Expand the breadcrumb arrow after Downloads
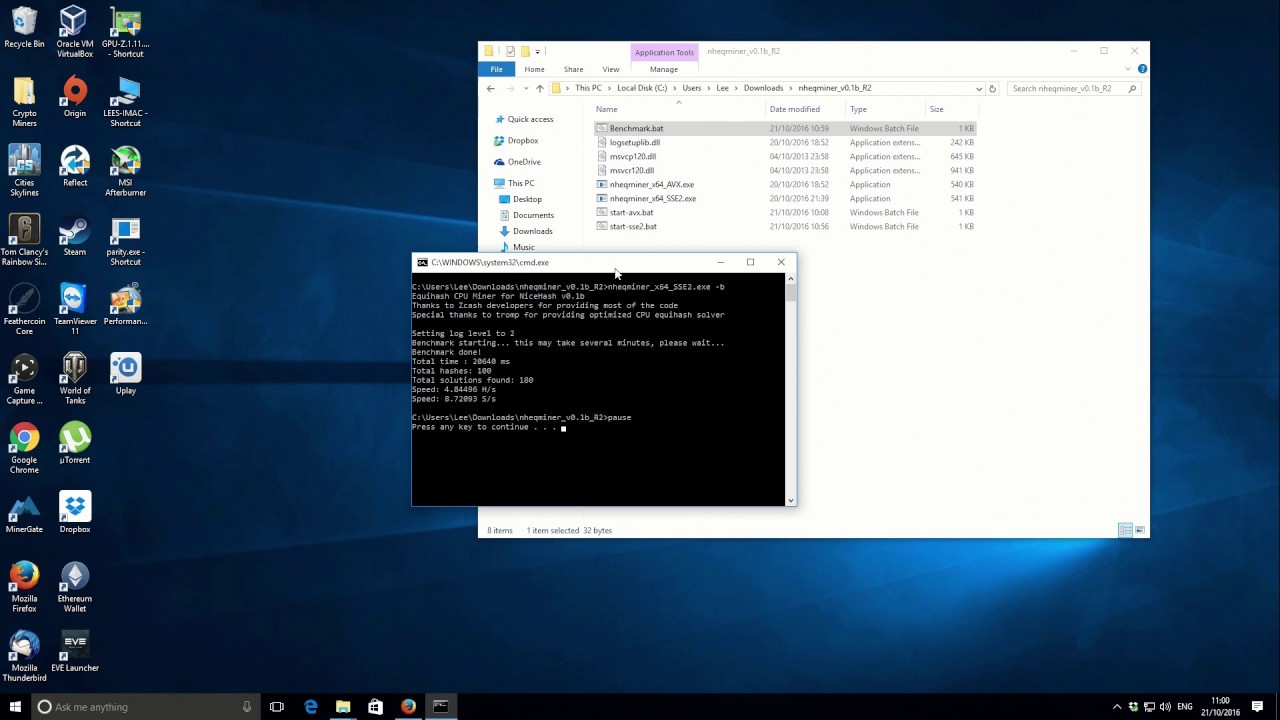 [791, 88]
